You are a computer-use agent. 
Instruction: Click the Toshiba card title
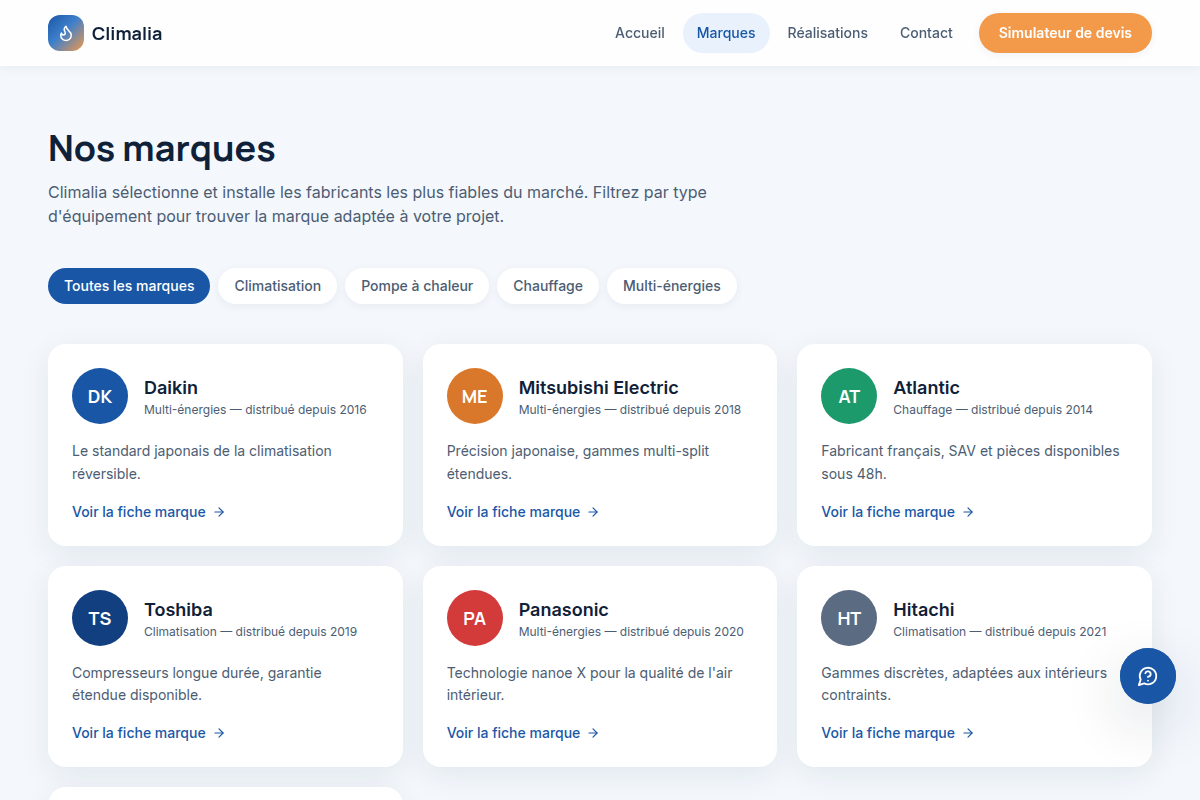click(x=178, y=610)
